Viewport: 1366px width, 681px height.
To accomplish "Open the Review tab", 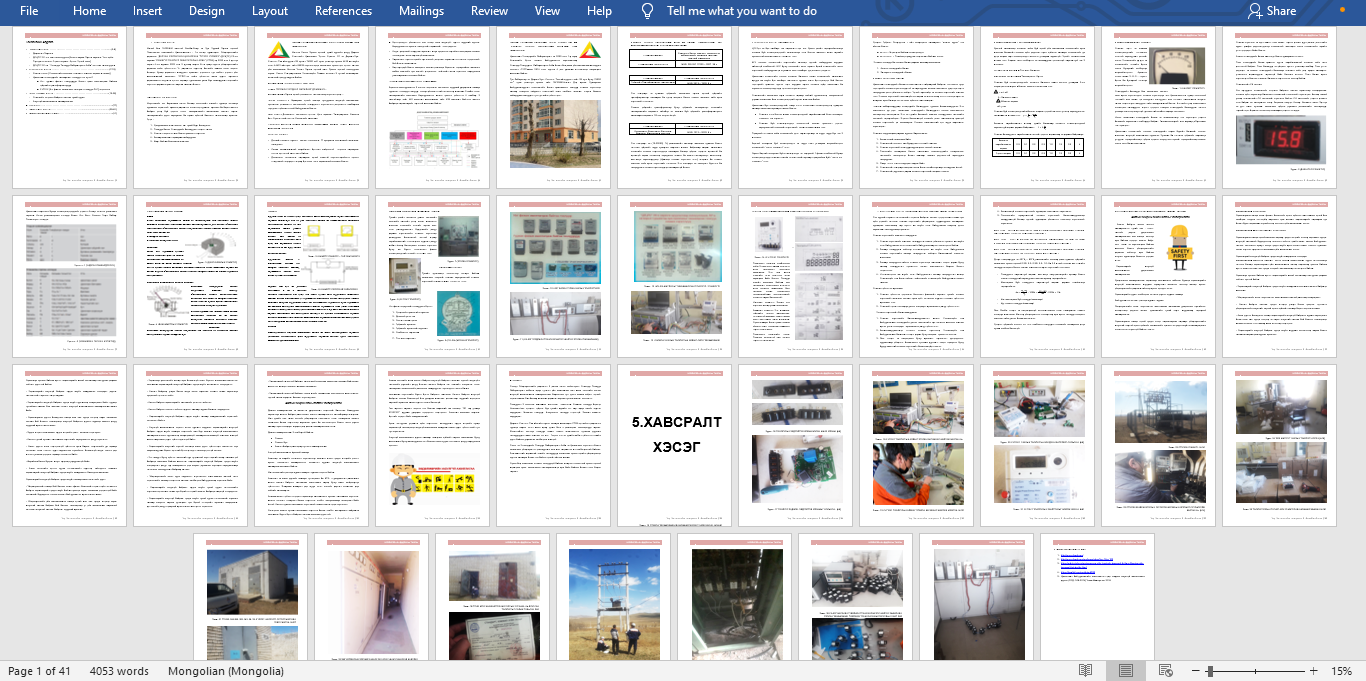I will [x=489, y=11].
